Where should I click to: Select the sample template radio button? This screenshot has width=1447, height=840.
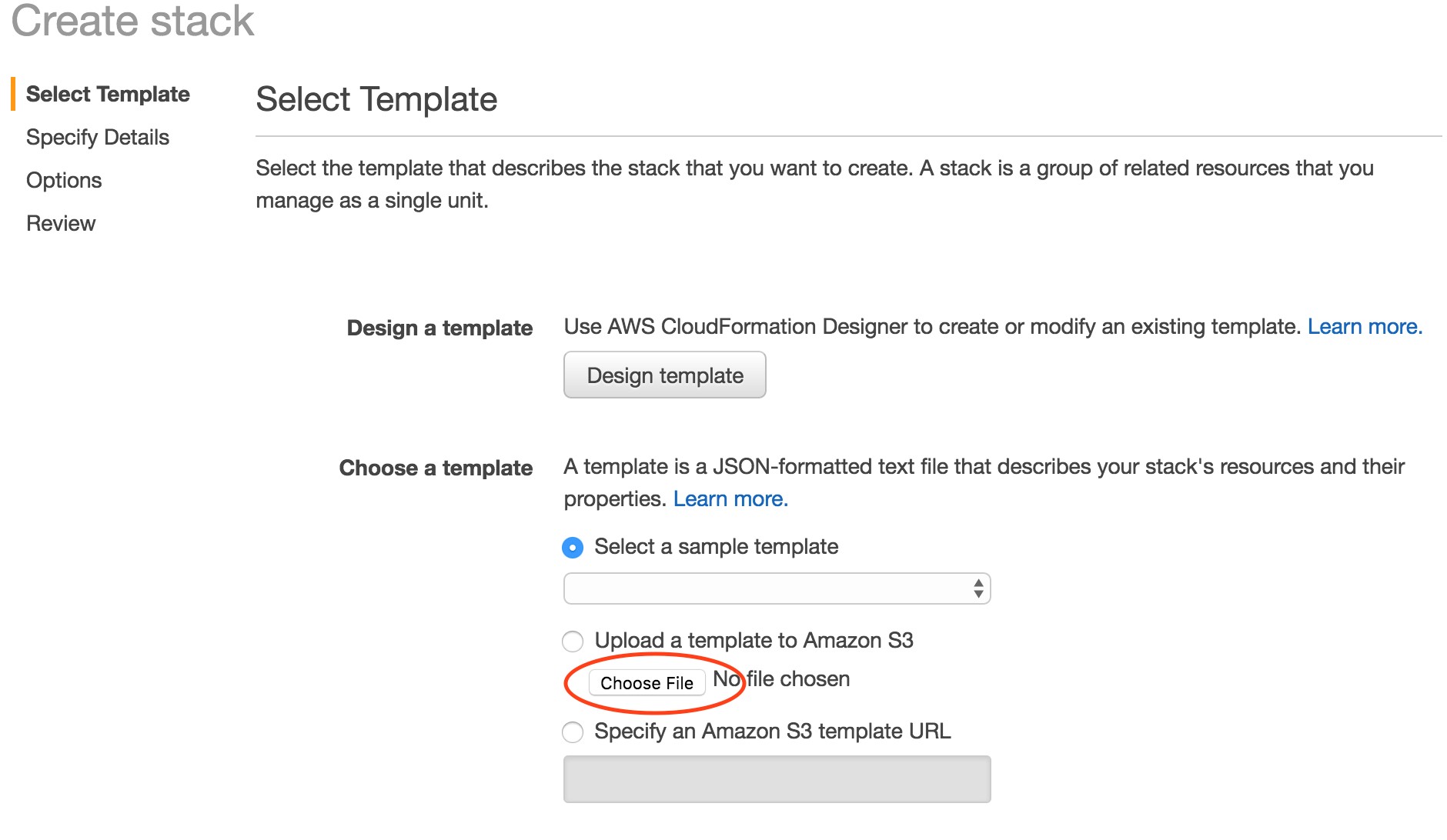(x=573, y=548)
